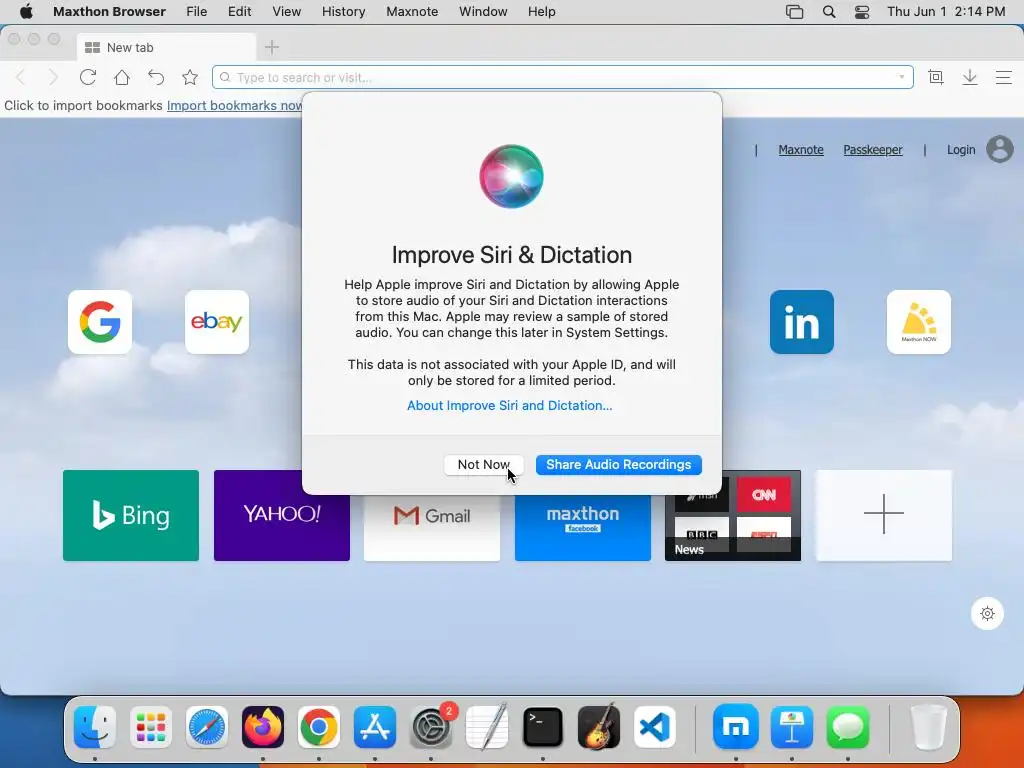The image size is (1024, 768).
Task: Open the Edit menu
Action: [240, 12]
